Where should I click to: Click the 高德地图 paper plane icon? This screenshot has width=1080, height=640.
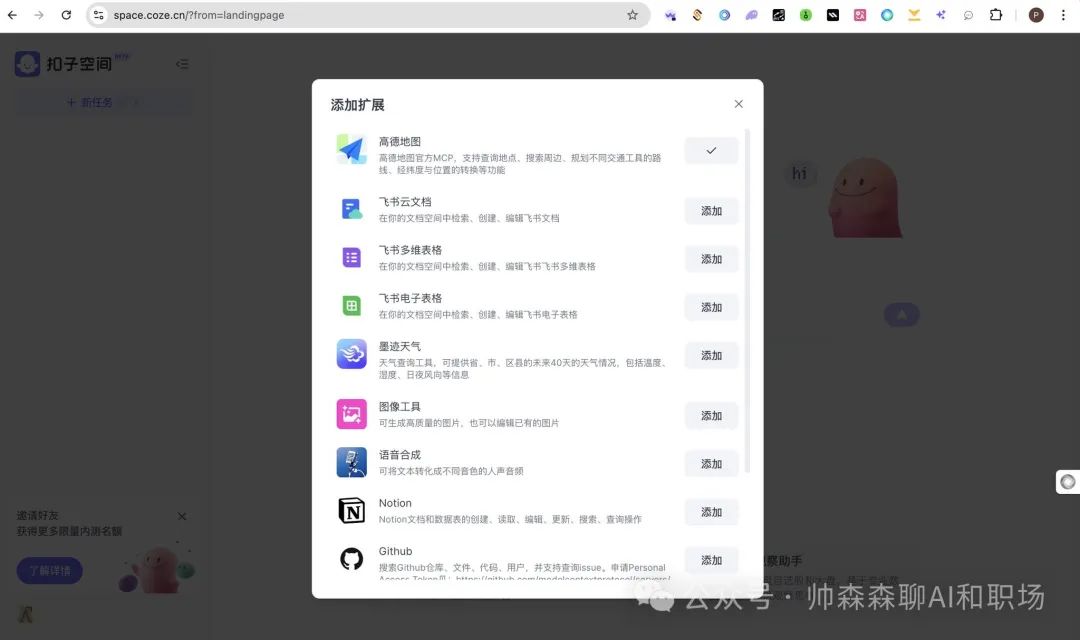[x=351, y=149]
